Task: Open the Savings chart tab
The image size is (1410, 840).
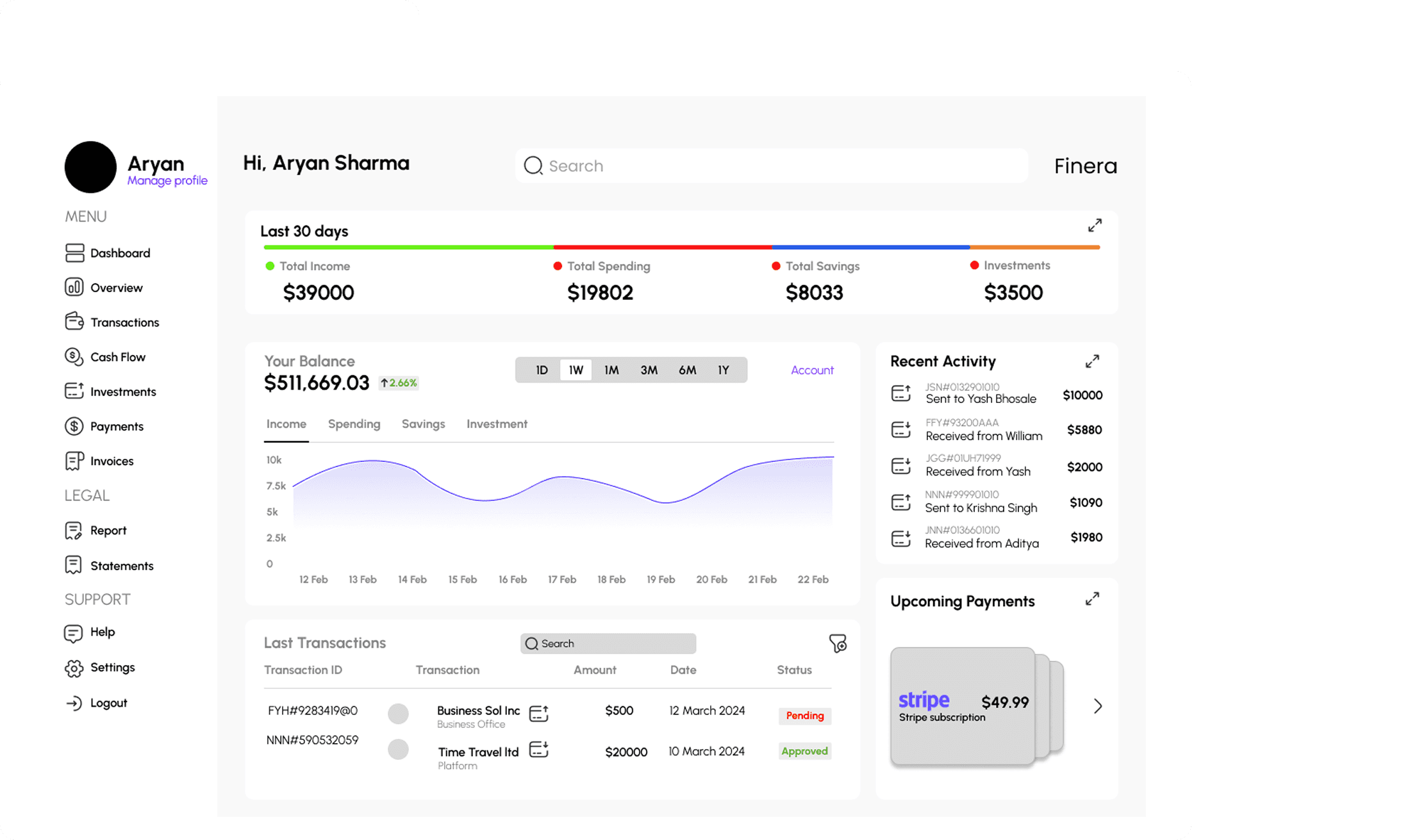Action: [x=423, y=424]
